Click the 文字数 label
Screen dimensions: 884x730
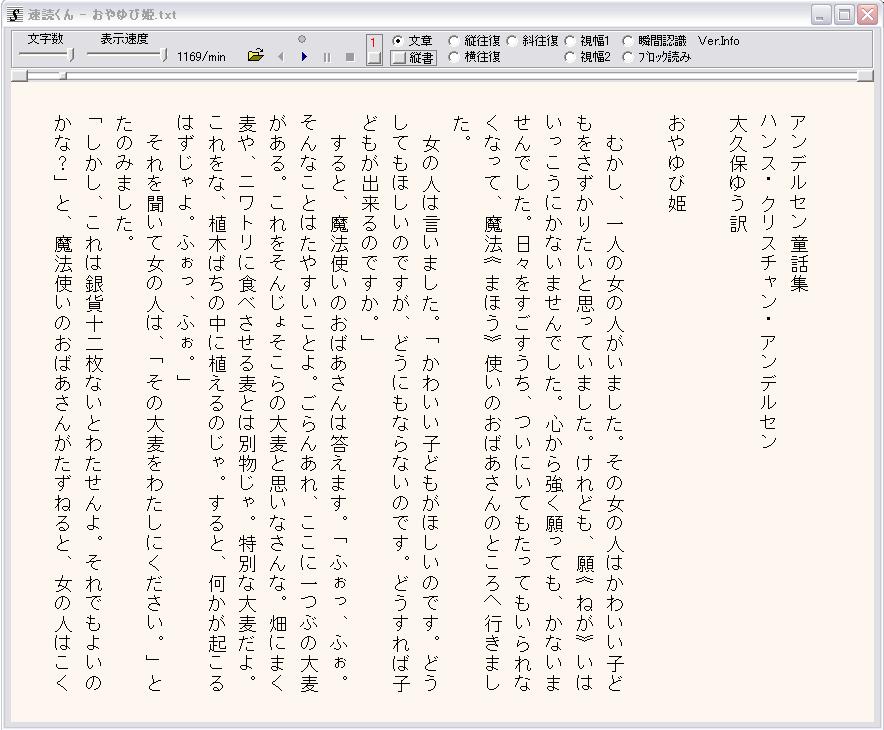[45, 39]
